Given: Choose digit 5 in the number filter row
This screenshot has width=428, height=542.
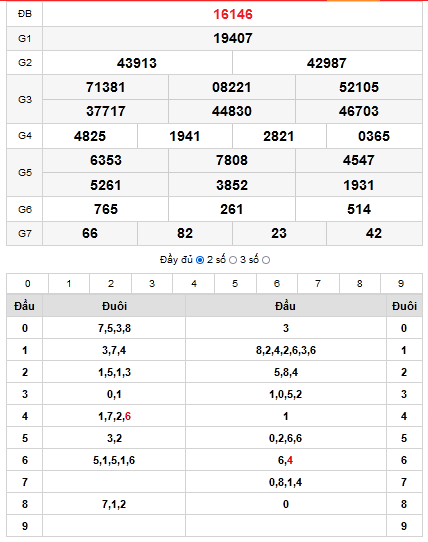Looking at the screenshot, I should [x=235, y=284].
